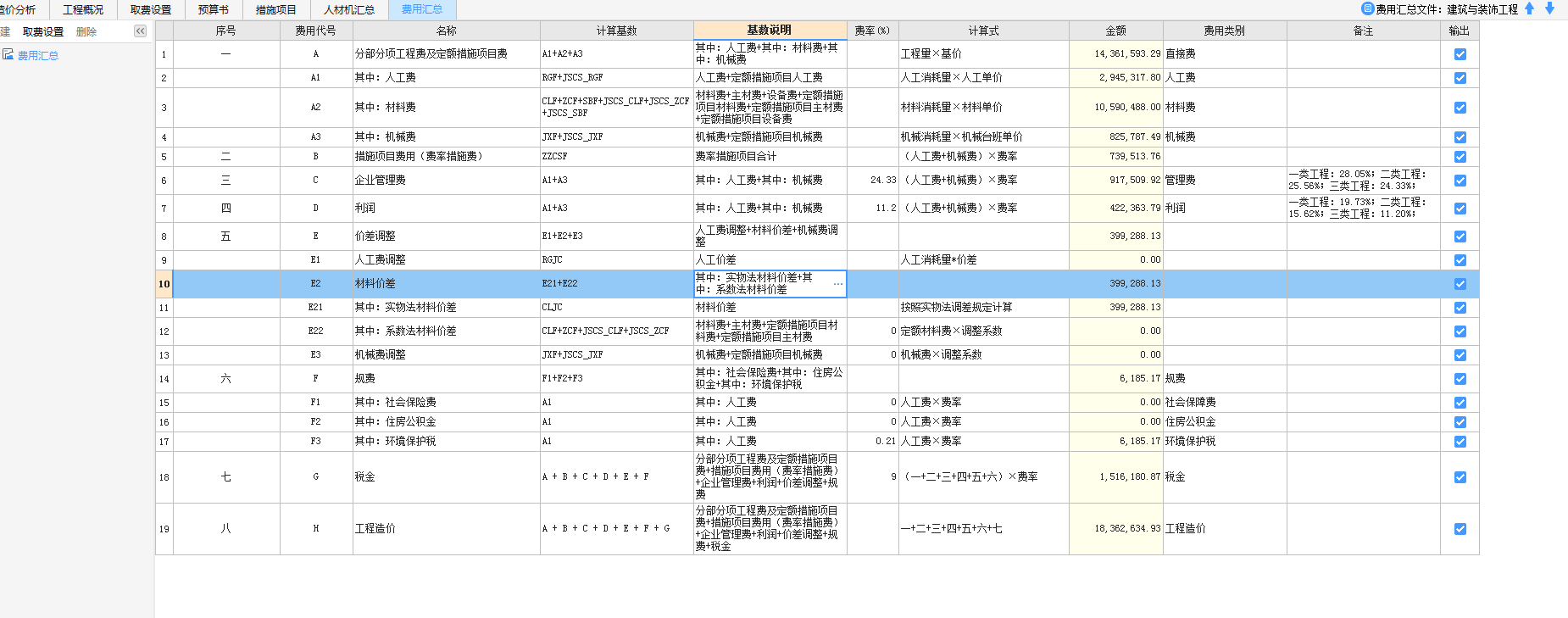Select calculation base cell E1+E2+E3
1568x618 pixels.
tap(616, 237)
